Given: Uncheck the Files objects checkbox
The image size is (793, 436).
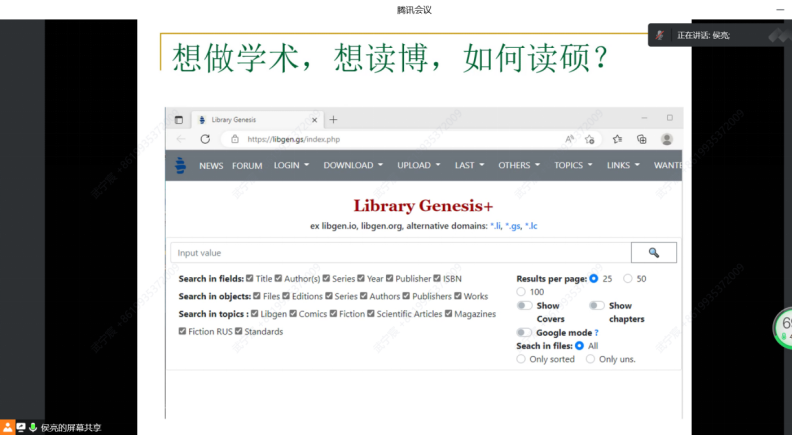Looking at the screenshot, I should click(x=257, y=296).
